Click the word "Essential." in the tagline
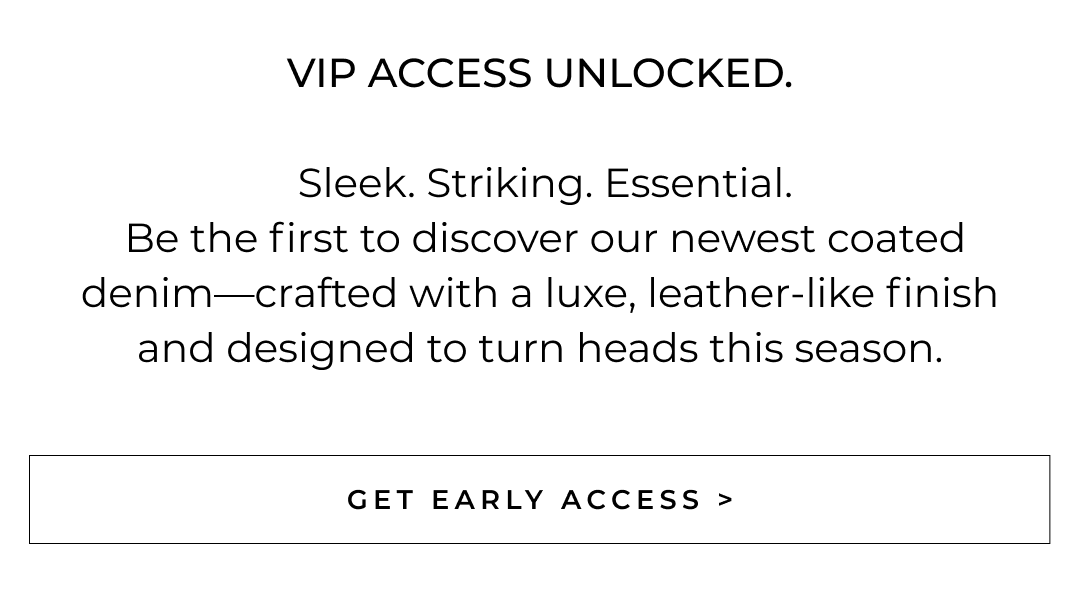The image size is (1080, 589). pos(698,183)
